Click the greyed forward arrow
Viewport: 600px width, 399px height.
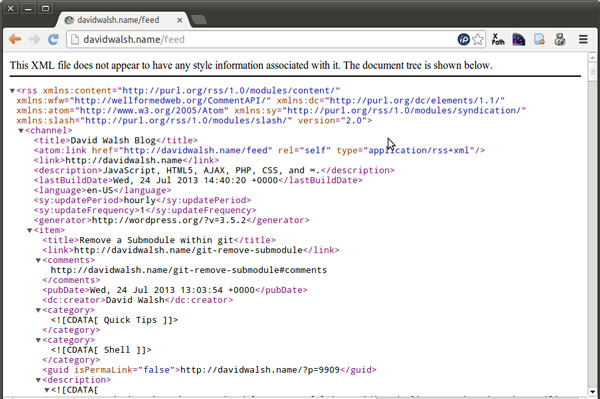pos(34,39)
